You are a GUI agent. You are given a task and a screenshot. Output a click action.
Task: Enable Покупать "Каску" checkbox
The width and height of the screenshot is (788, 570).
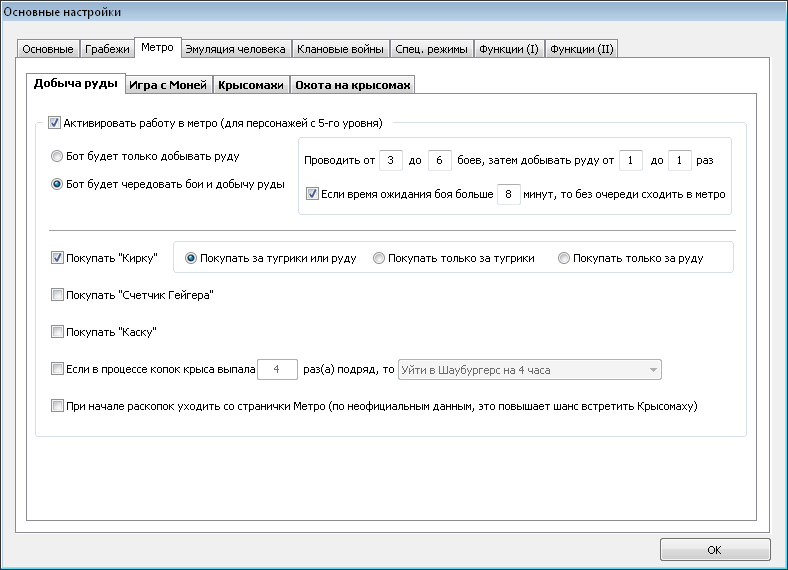tap(57, 332)
